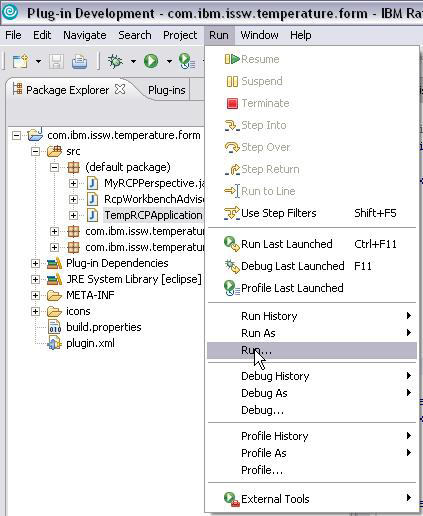Click the Plug-in Dependencies library icon
The image size is (423, 516).
[x=54, y=263]
